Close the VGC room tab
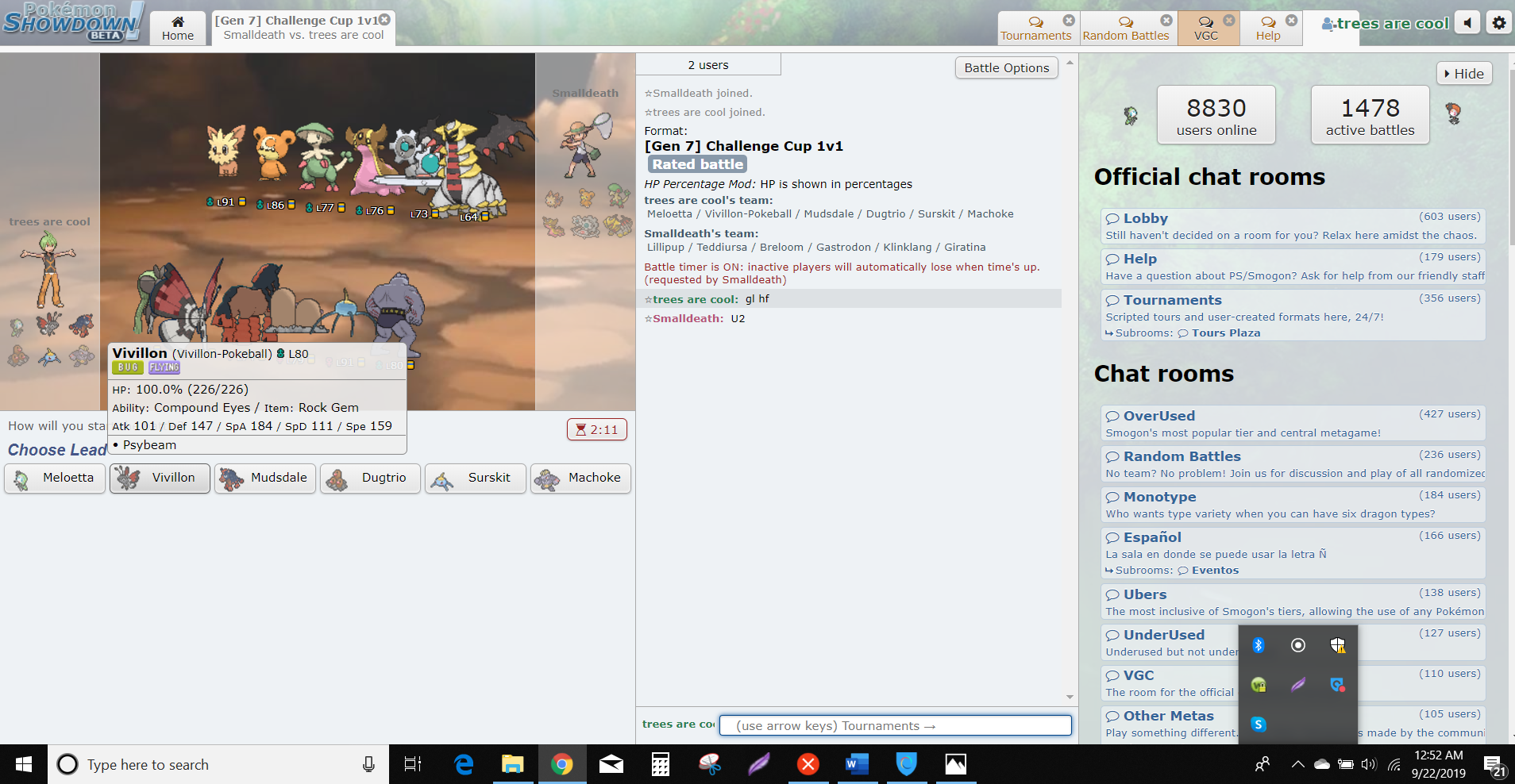The image size is (1515, 784). coord(1228,21)
